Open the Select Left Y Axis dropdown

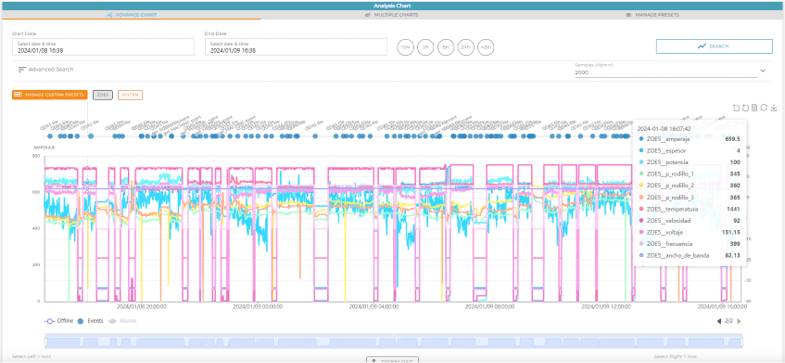(31, 356)
